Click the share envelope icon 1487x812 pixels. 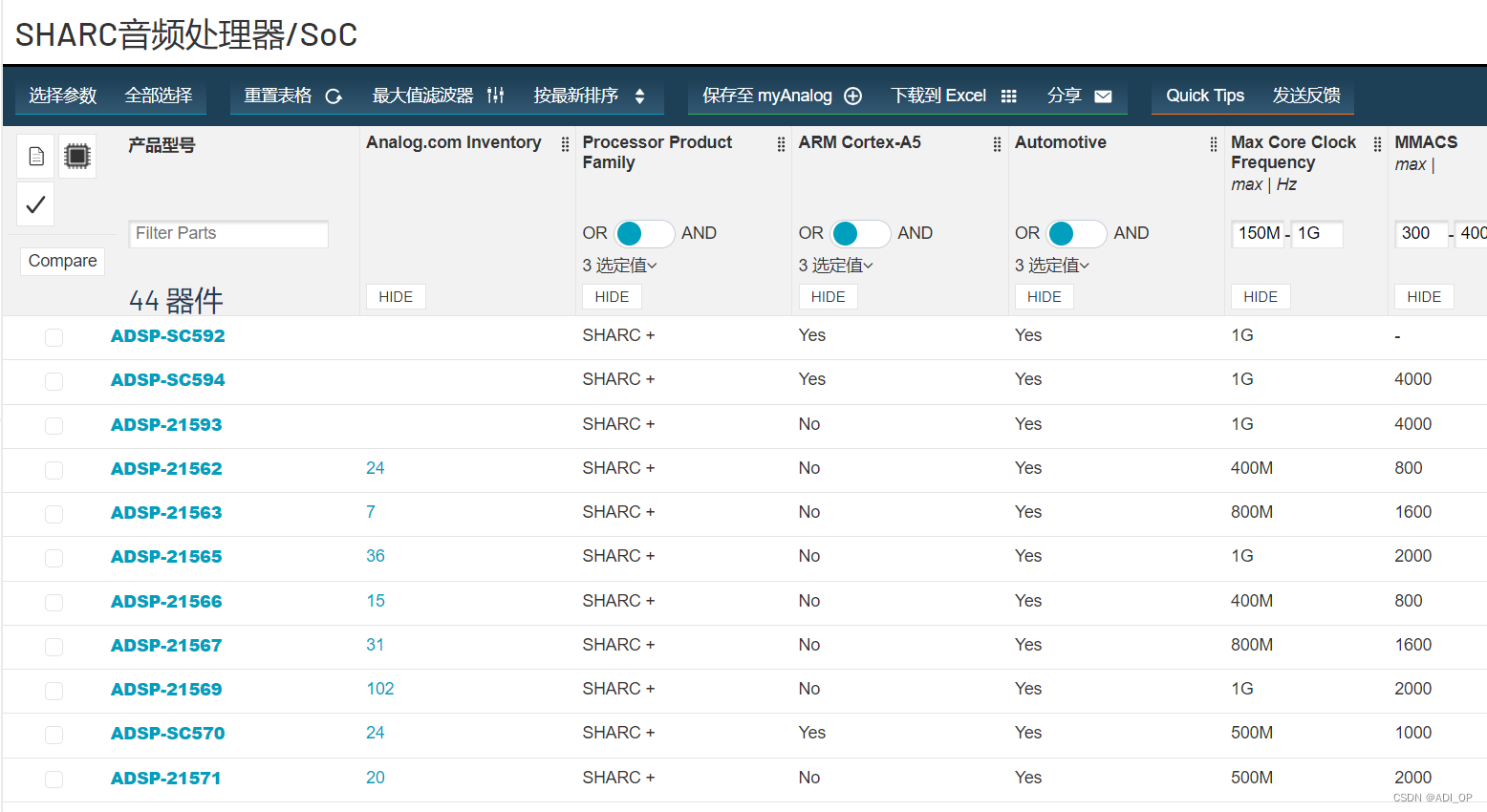coord(1103,96)
